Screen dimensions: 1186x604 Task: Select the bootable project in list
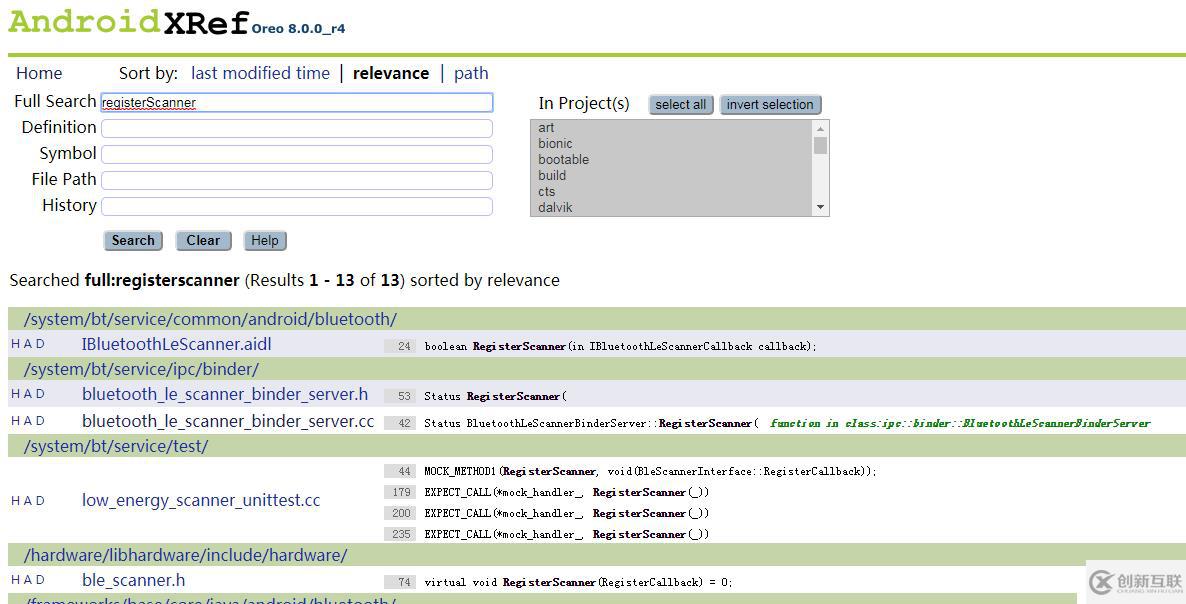coord(564,160)
